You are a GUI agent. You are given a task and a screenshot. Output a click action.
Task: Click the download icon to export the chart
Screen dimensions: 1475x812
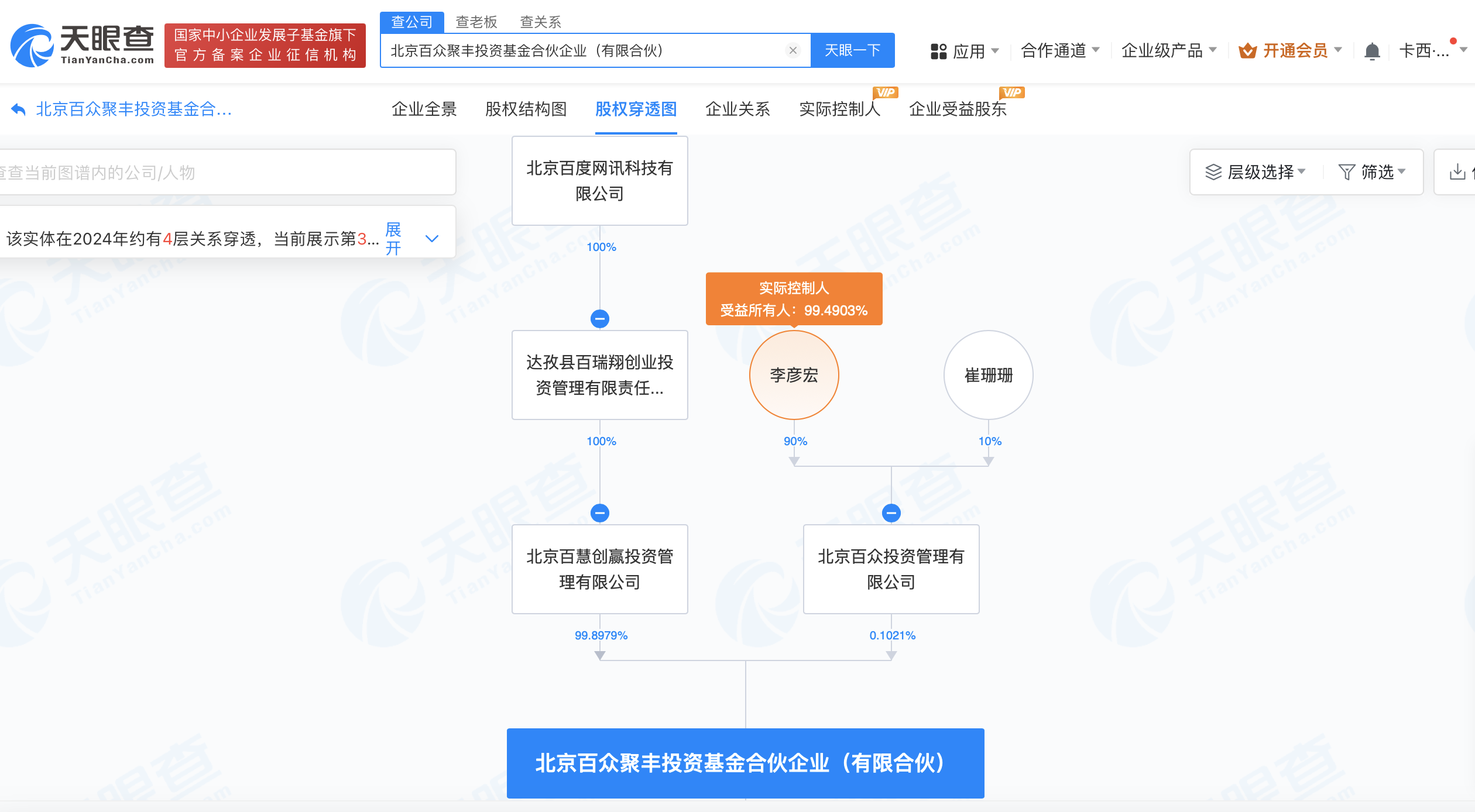click(x=1457, y=171)
